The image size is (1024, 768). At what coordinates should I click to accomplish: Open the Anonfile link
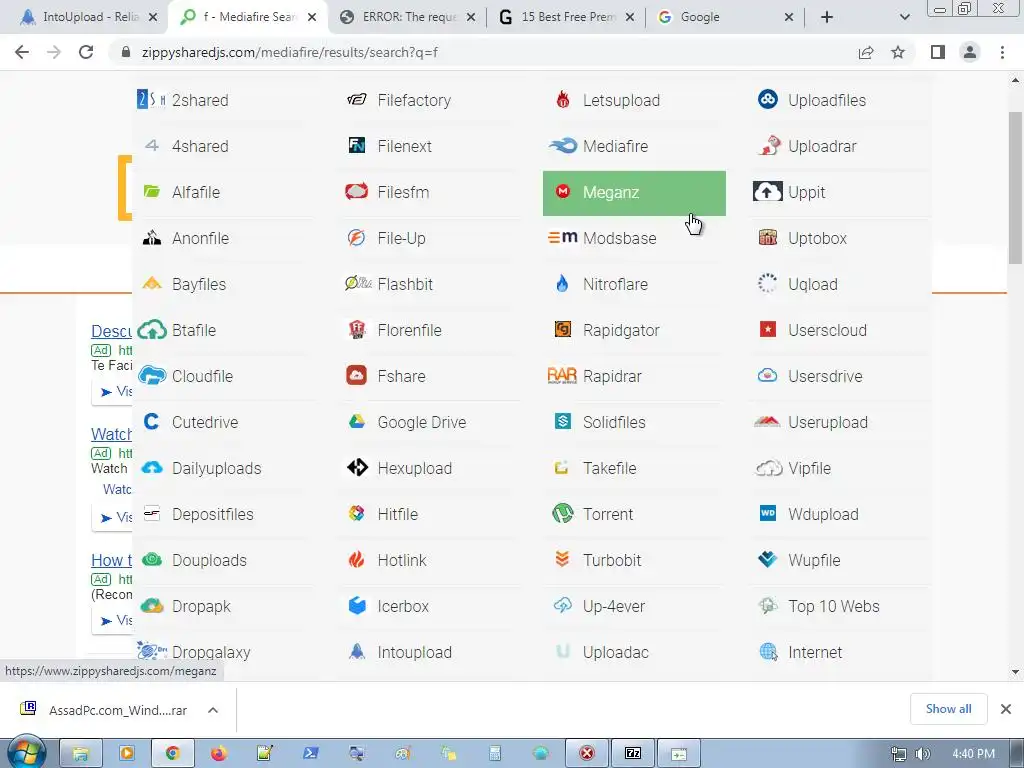(x=200, y=238)
